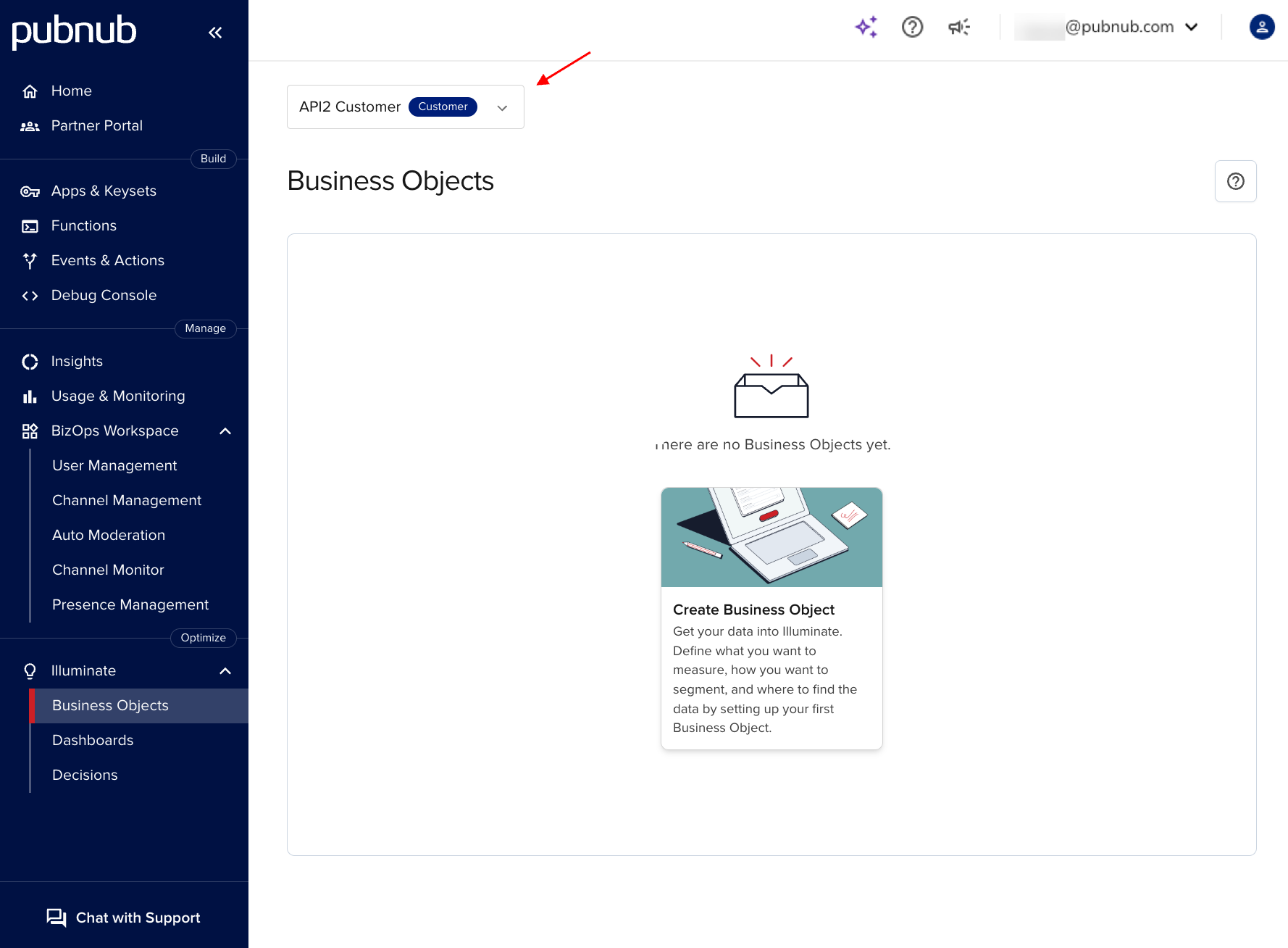The image size is (1288, 948).
Task: Click the BizOps Workspace grid icon
Action: point(30,431)
